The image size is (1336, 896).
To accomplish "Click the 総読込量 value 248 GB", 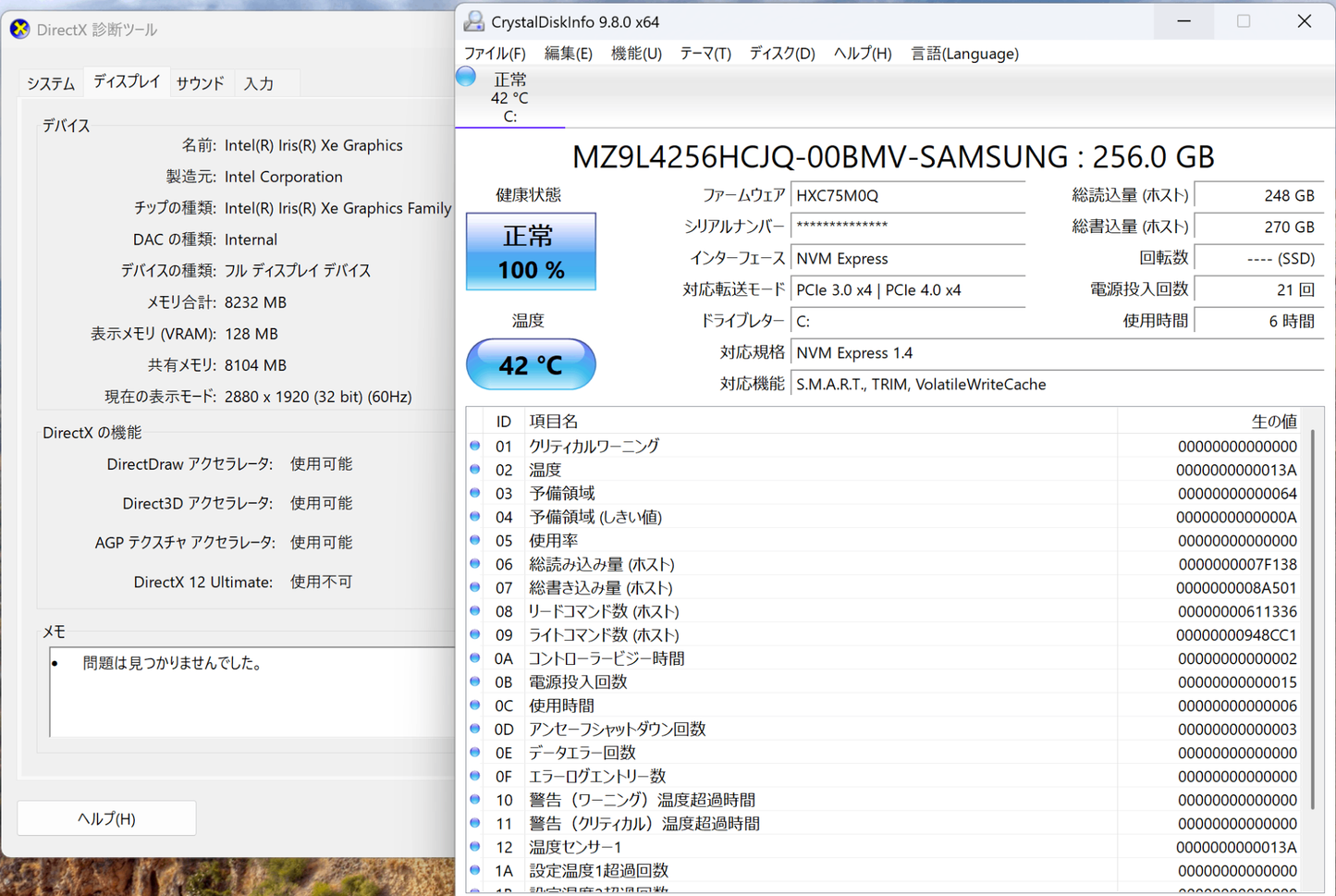I will [x=1258, y=196].
